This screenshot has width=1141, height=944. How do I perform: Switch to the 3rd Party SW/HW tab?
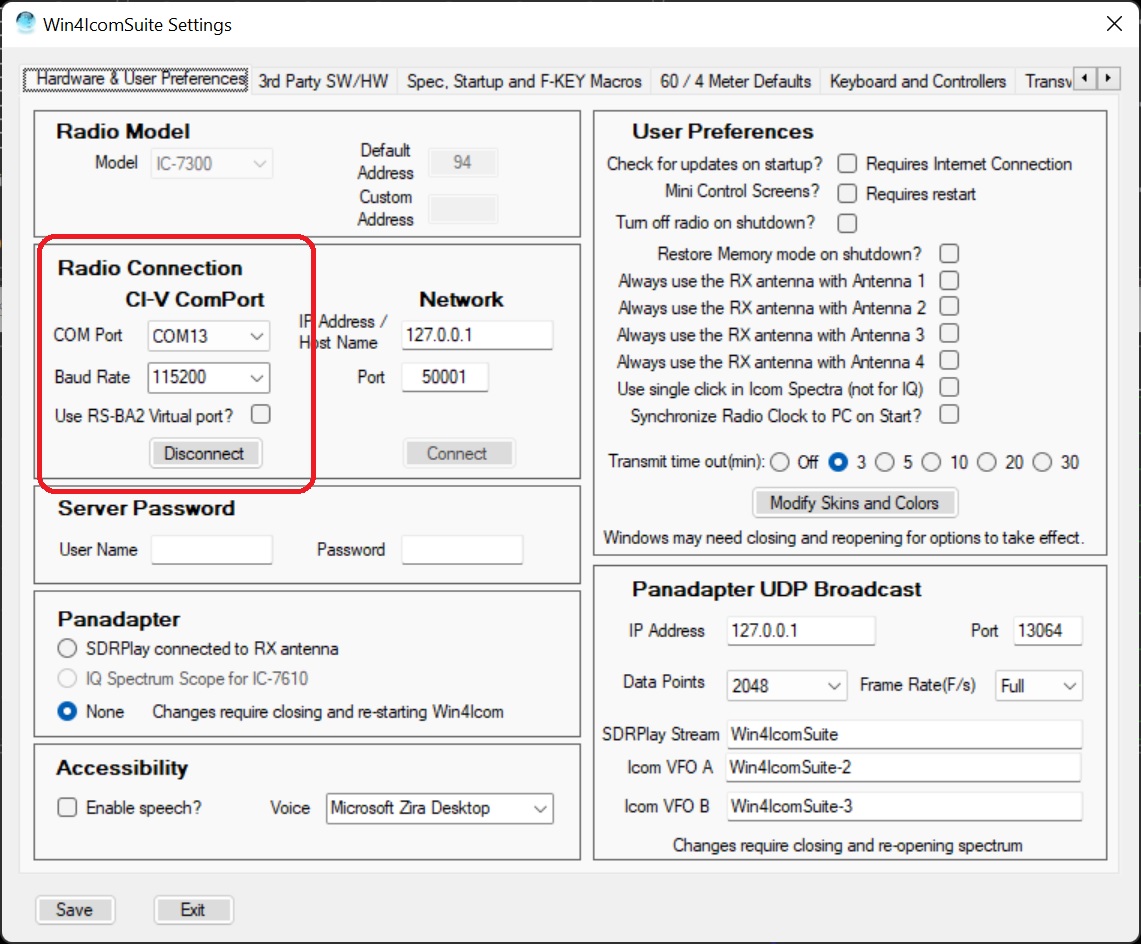[323, 81]
